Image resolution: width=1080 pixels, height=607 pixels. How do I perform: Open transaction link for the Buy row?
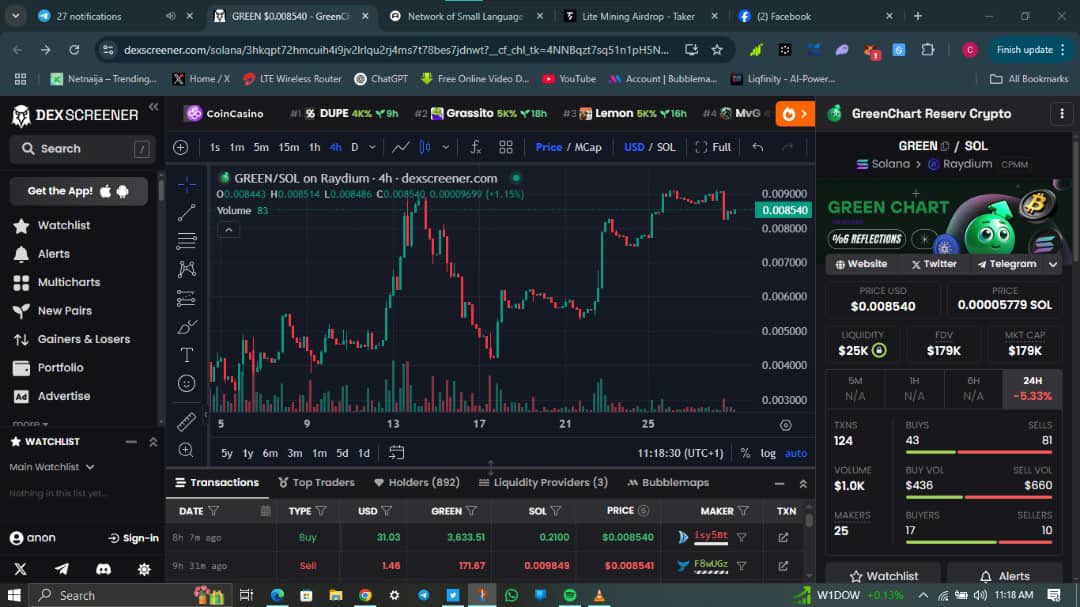click(783, 537)
